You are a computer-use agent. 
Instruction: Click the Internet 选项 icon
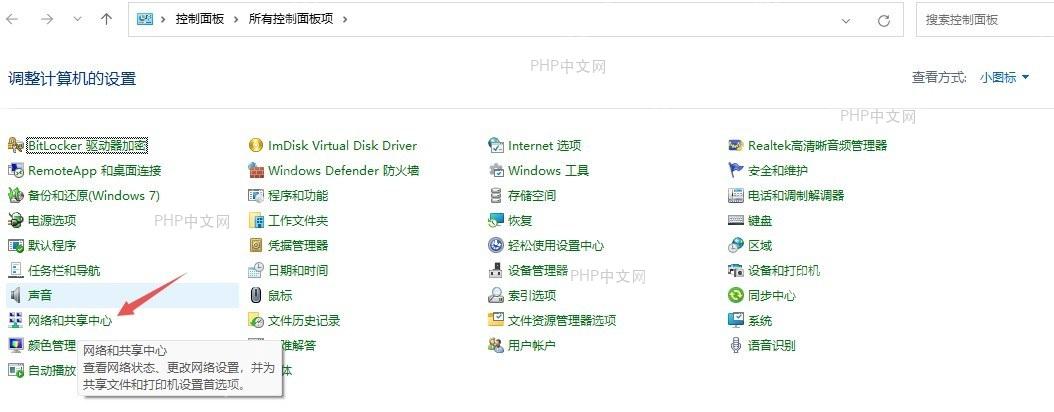[x=496, y=145]
